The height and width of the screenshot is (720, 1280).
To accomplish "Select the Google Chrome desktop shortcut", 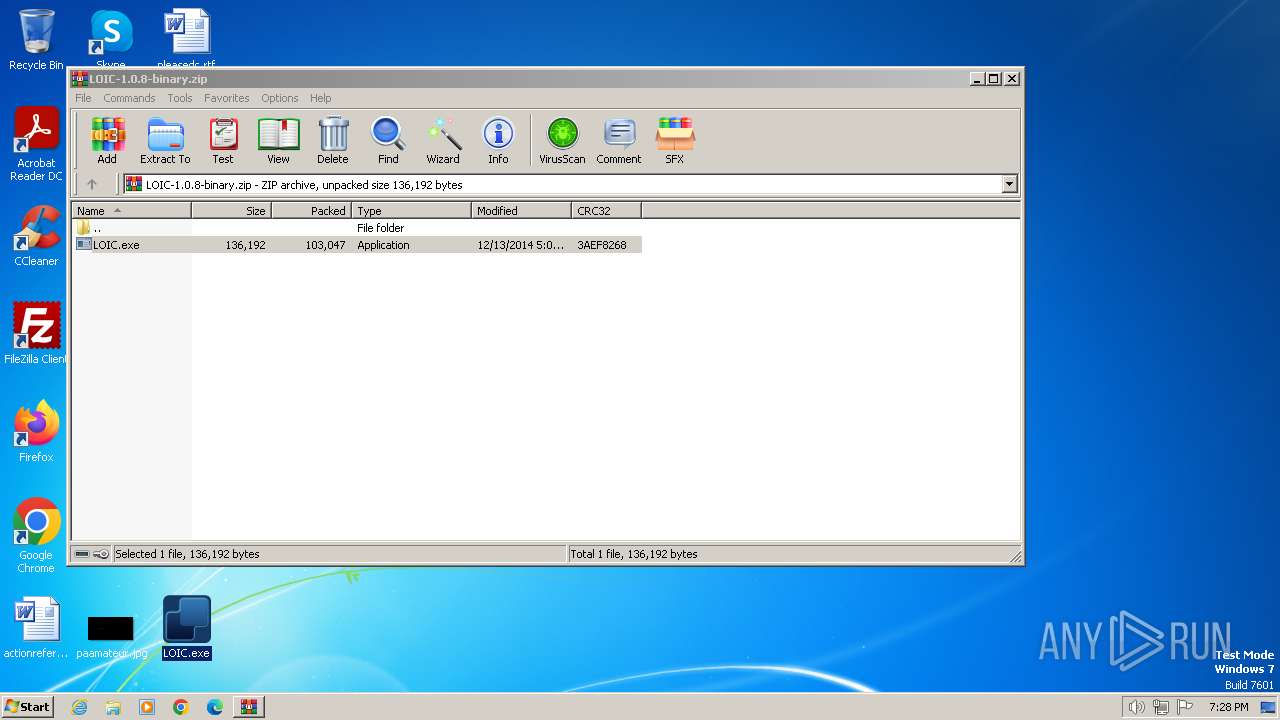I will click(x=36, y=536).
